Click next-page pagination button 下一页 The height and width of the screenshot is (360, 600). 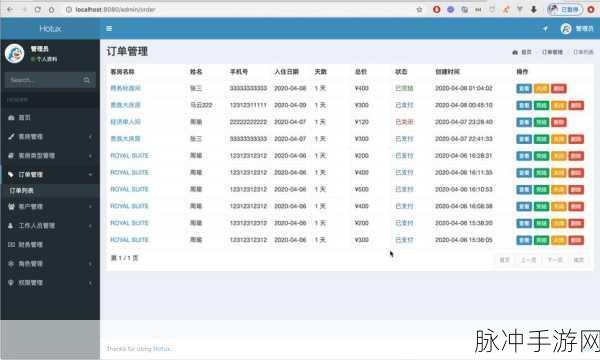tap(555, 260)
